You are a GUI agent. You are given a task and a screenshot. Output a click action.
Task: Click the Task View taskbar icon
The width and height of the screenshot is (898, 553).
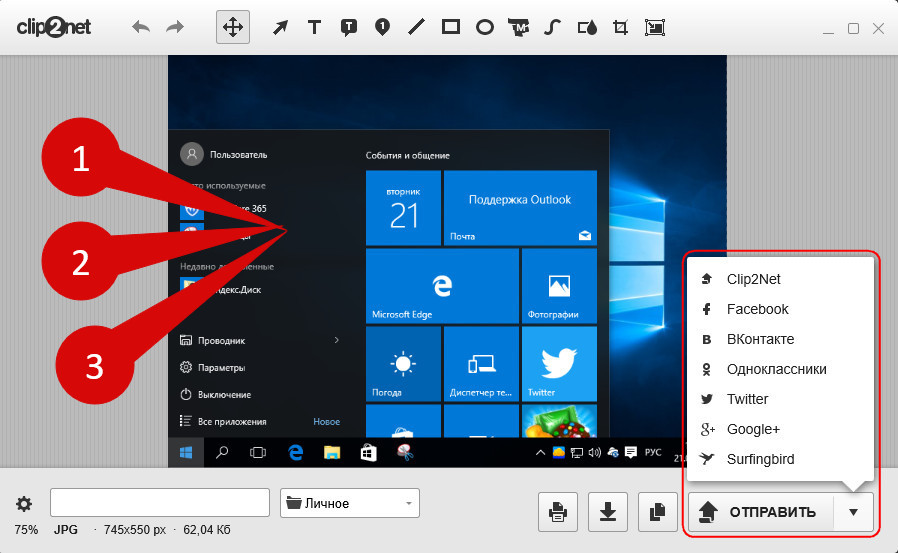258,453
